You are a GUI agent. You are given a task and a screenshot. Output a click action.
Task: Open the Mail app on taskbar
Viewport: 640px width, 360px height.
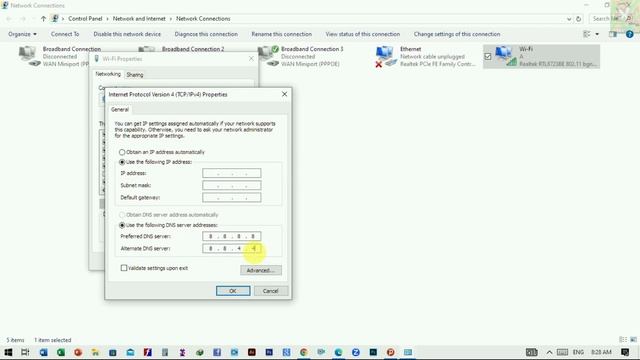(x=130, y=352)
